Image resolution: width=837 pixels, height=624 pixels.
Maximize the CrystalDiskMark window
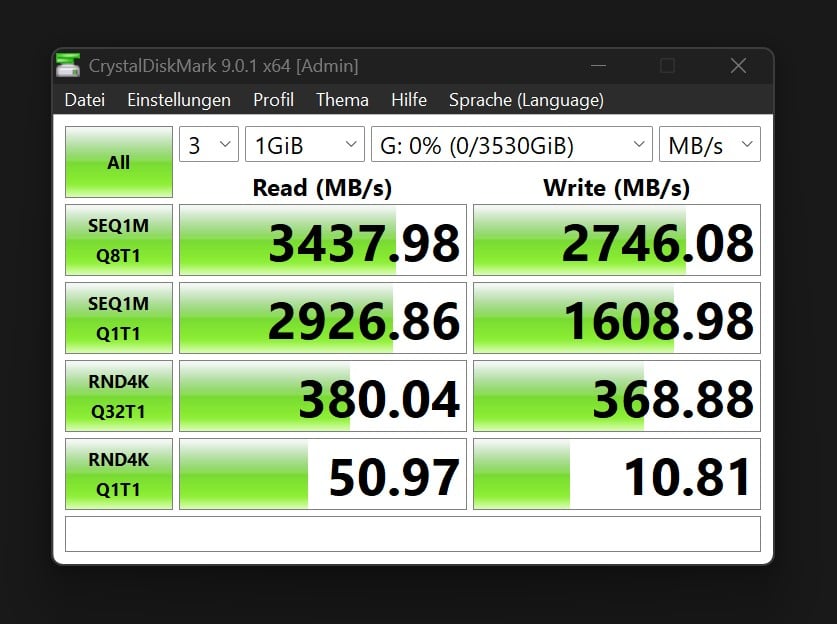pyautogui.click(x=667, y=66)
